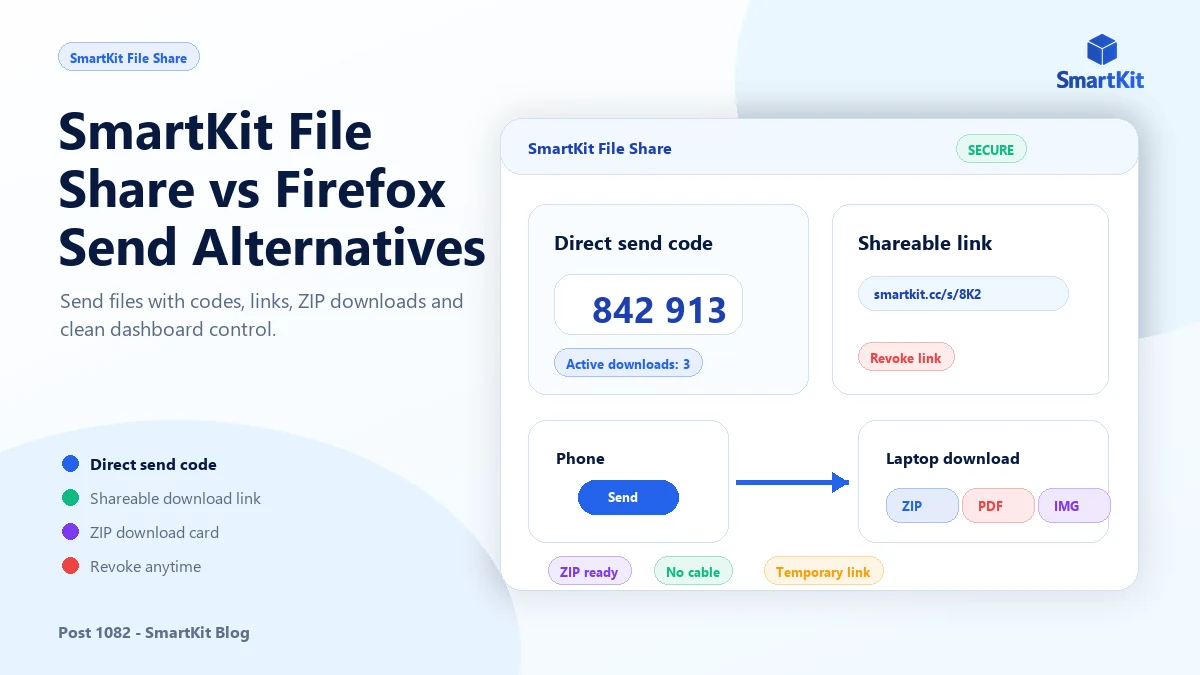Click the Active downloads: 3 badge
The image size is (1200, 675).
pyautogui.click(x=628, y=363)
